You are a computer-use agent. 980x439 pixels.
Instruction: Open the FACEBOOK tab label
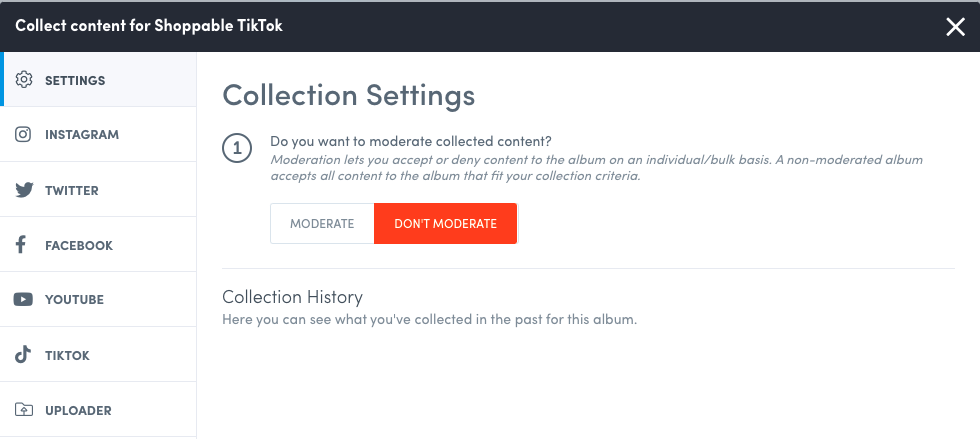(x=79, y=245)
